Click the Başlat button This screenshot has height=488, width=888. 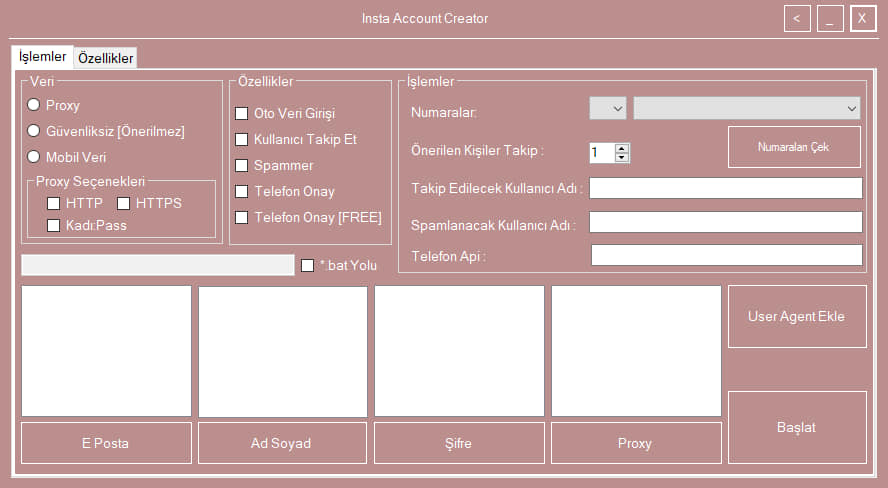[x=797, y=427]
